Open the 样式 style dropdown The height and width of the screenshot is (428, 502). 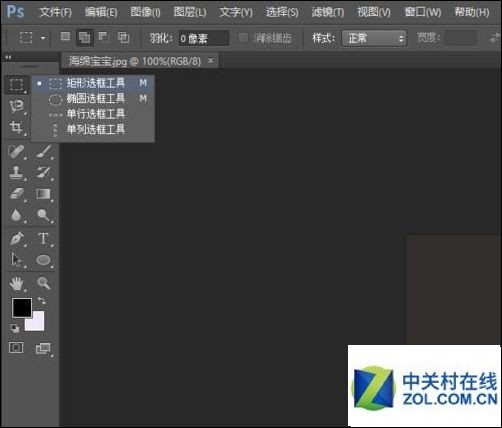[x=374, y=38]
